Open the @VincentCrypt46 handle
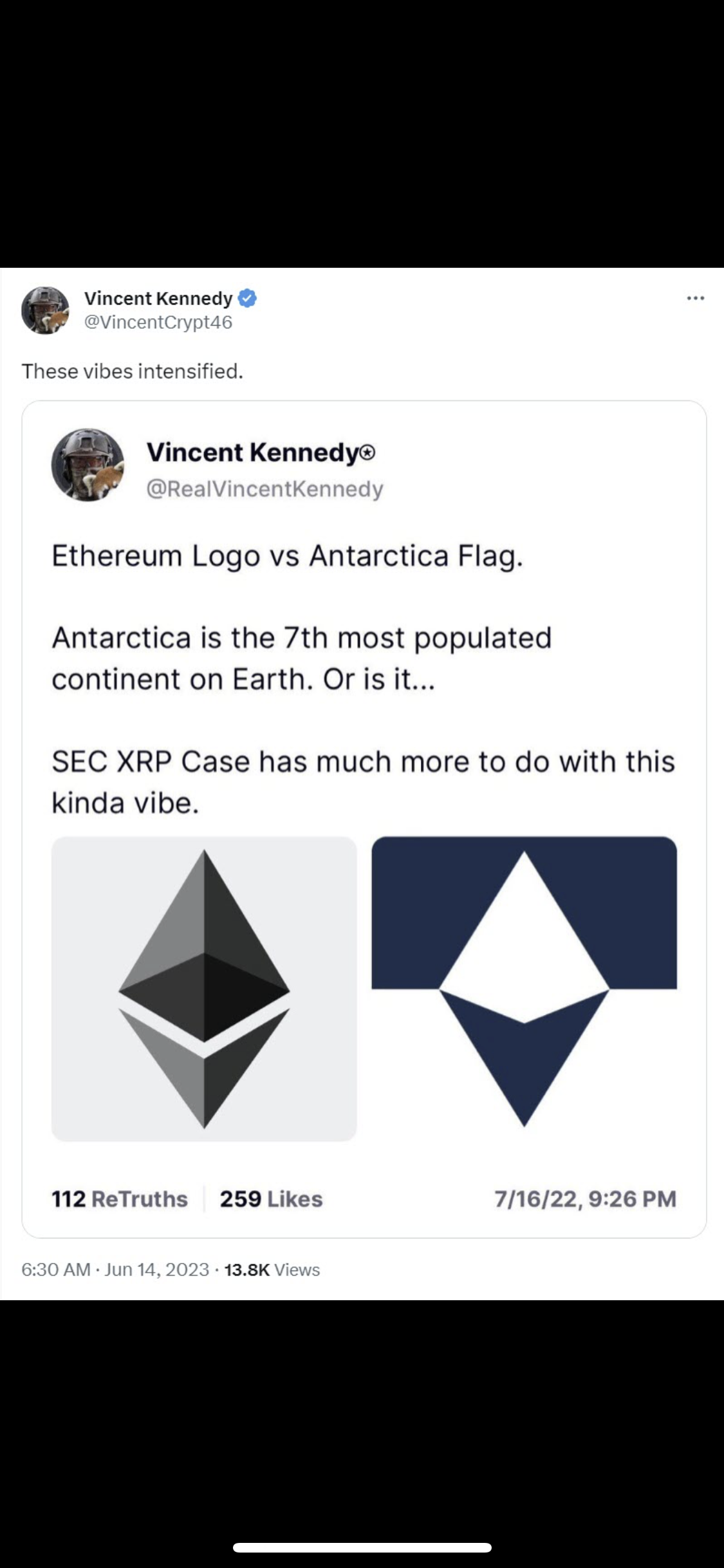 coord(158,322)
